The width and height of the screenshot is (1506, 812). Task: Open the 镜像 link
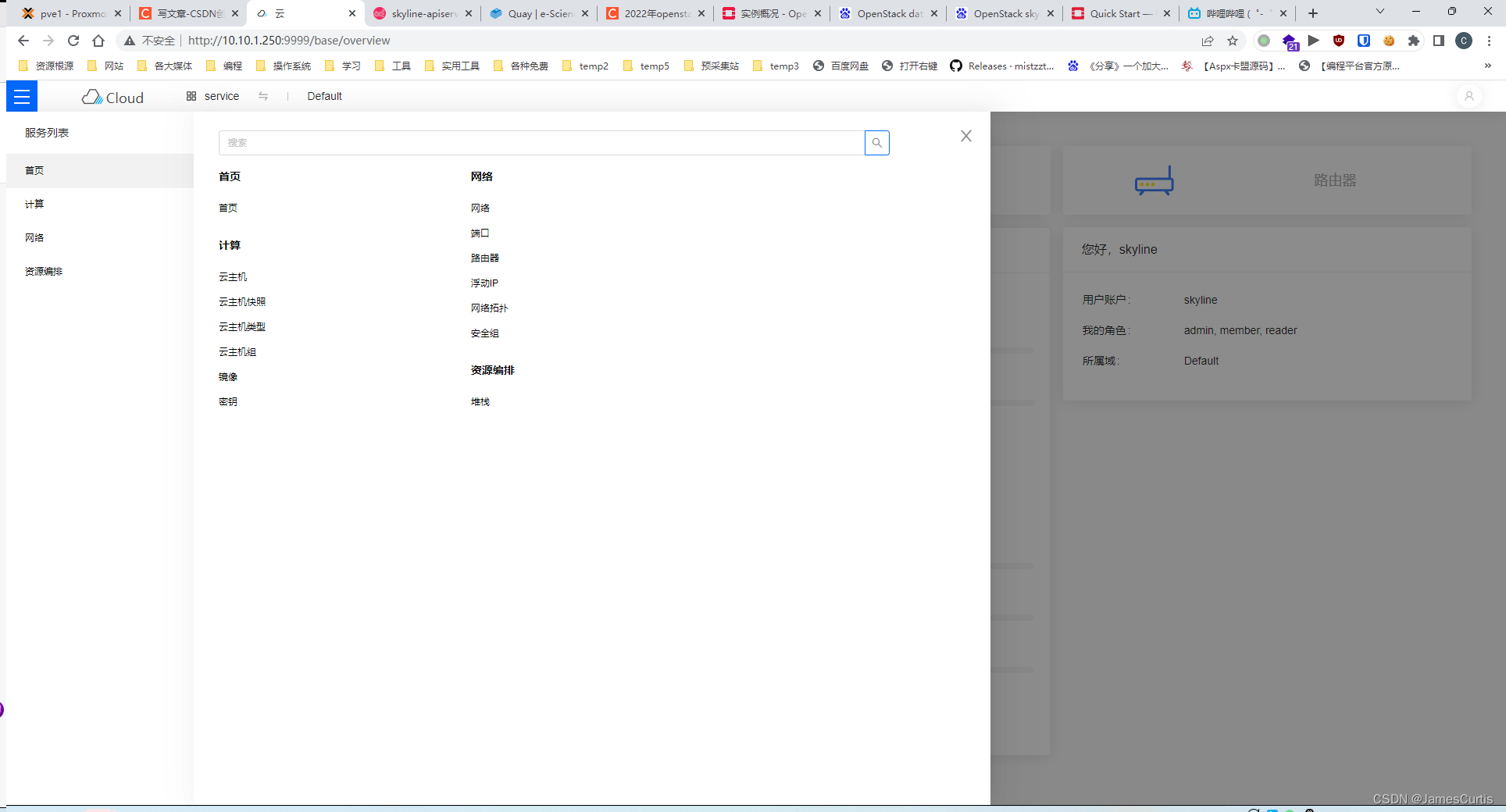[x=228, y=377]
